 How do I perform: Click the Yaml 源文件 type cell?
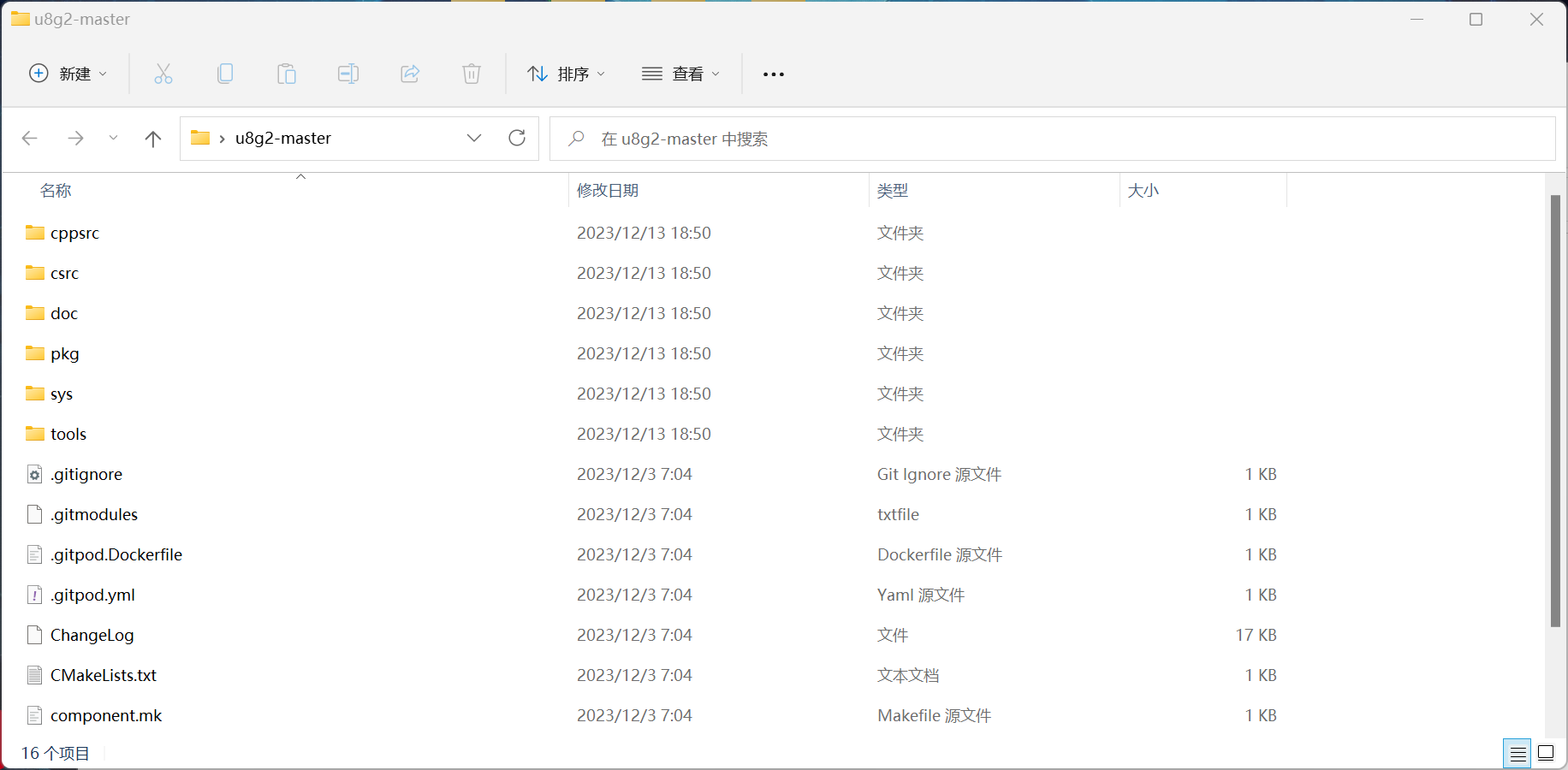tap(921, 595)
